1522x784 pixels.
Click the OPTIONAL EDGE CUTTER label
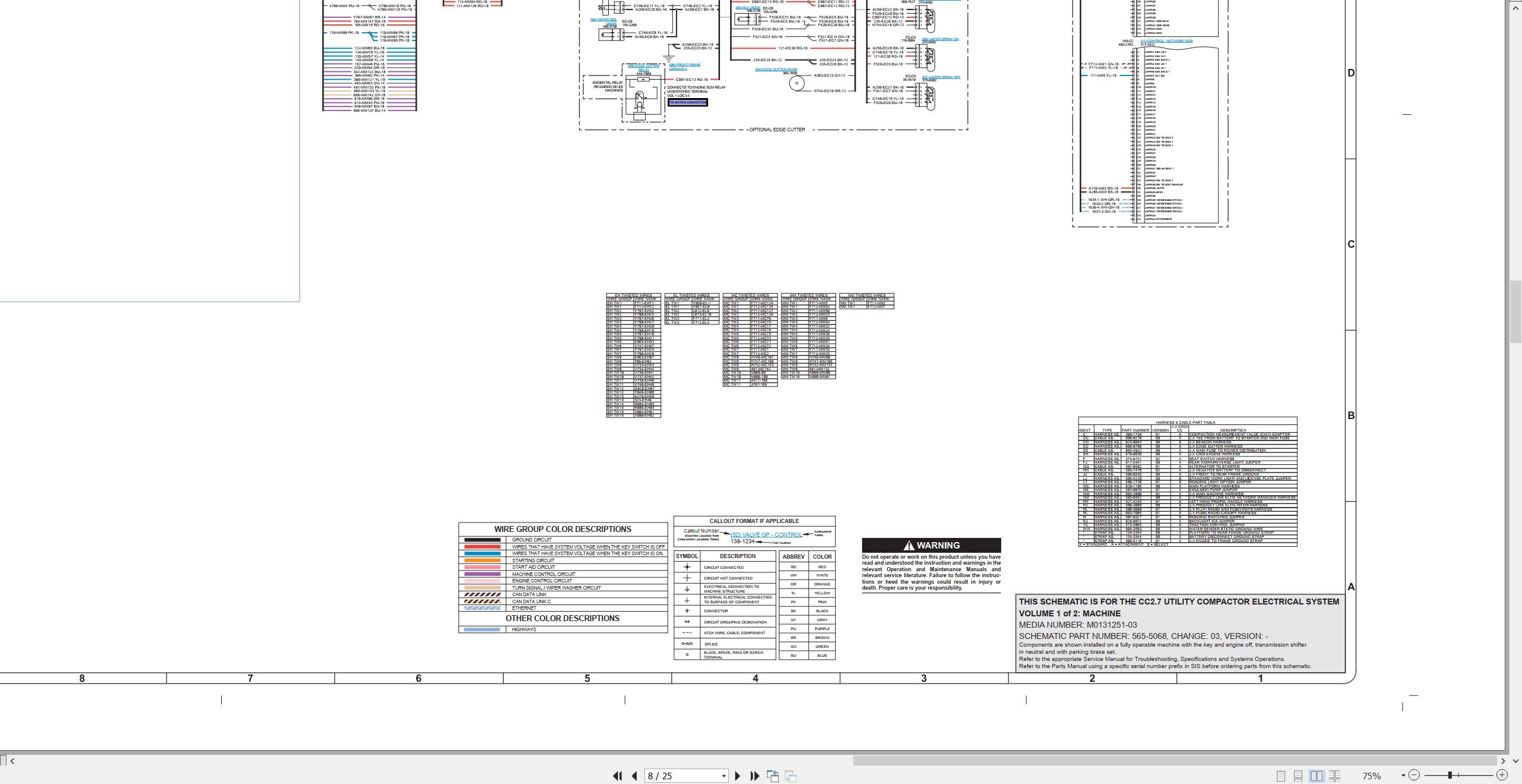[x=776, y=130]
